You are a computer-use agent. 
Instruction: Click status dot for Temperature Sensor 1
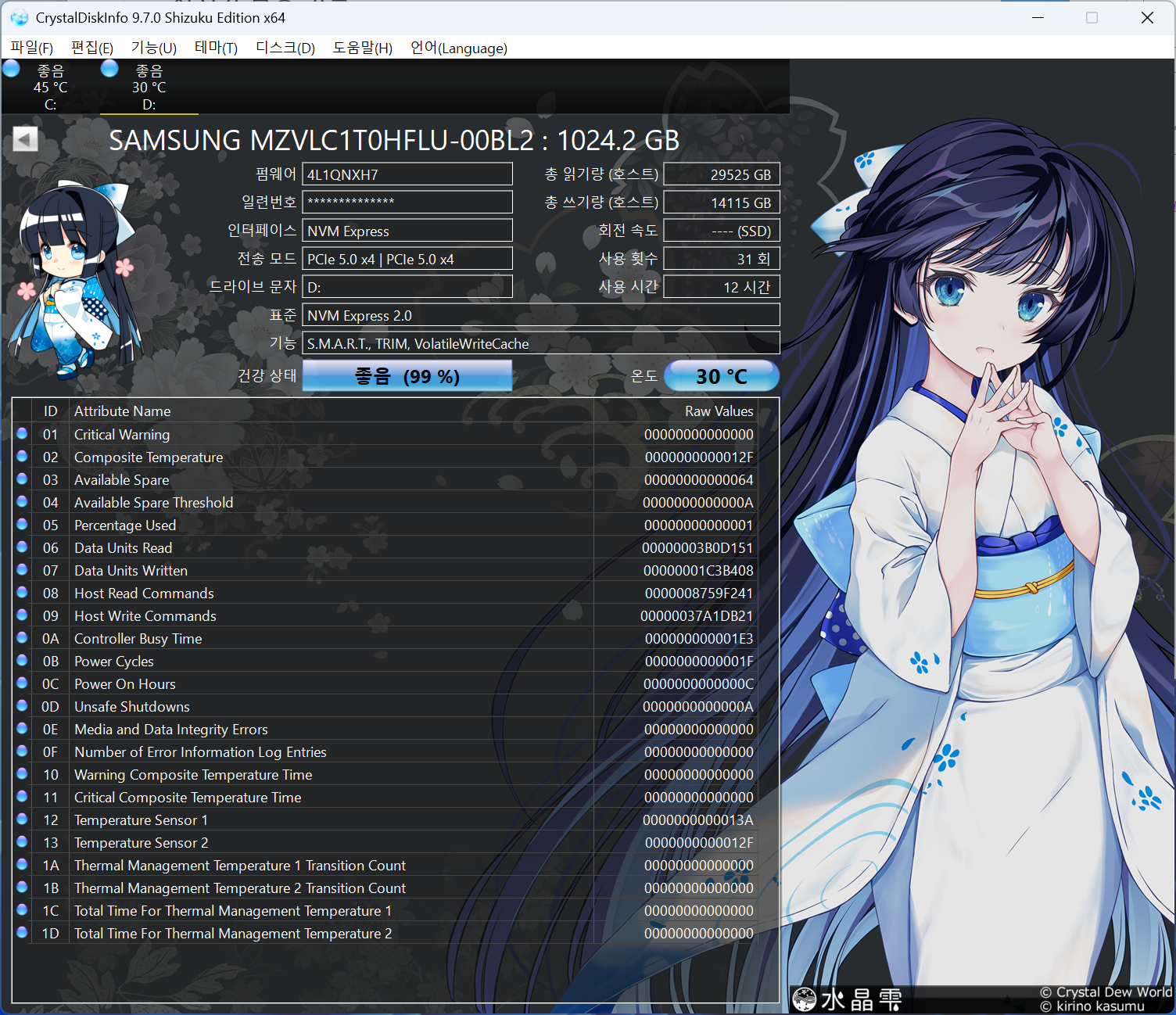point(22,819)
